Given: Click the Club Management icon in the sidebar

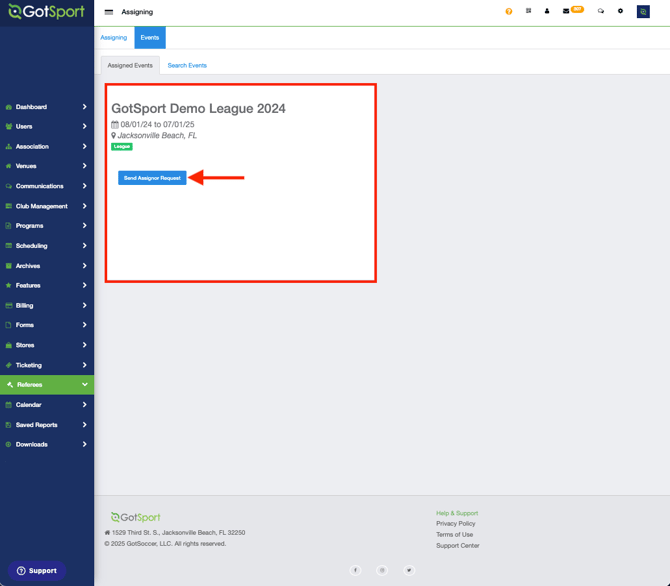Looking at the screenshot, I should tap(9, 206).
